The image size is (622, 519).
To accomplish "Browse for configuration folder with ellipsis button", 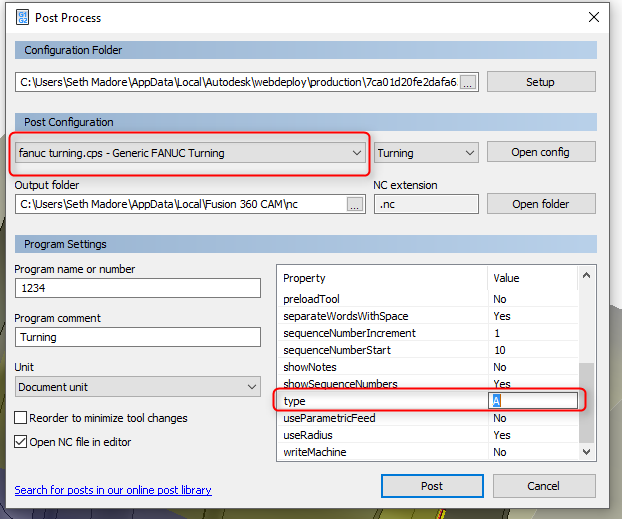I will coord(468,82).
